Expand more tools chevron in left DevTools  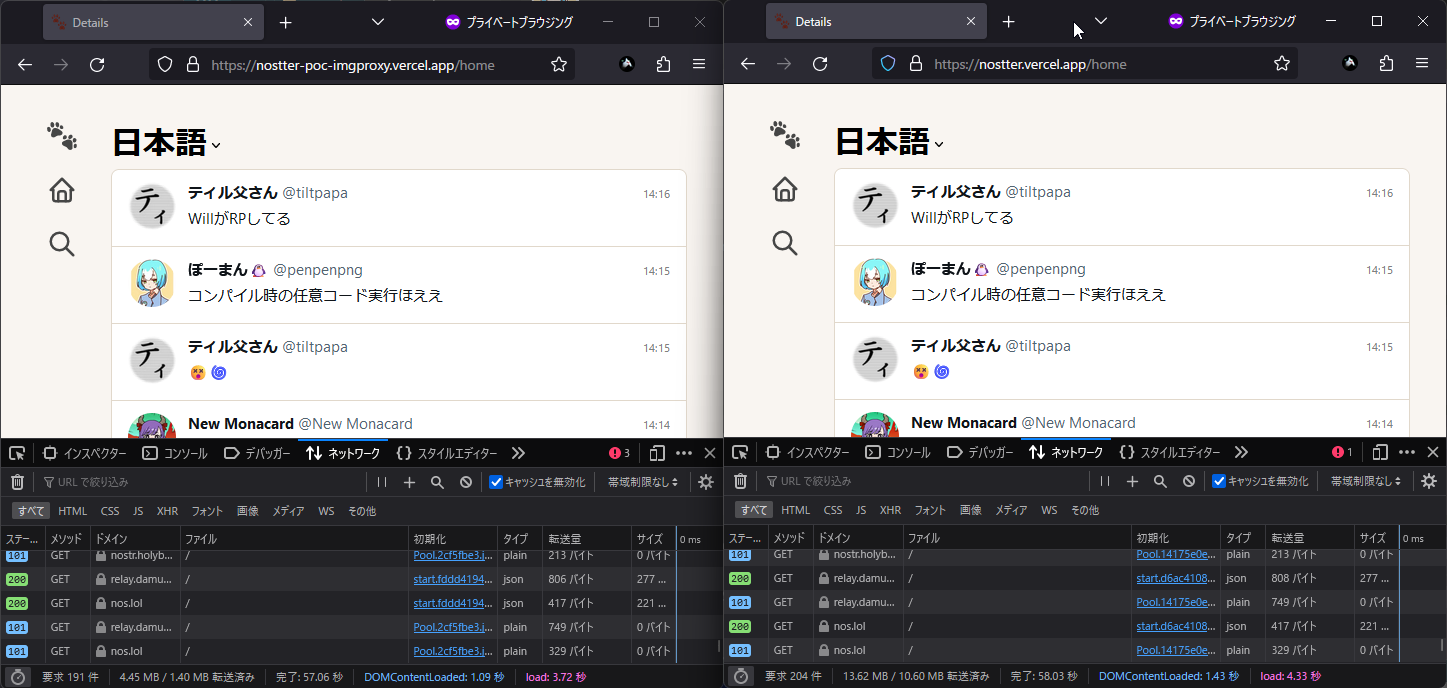(518, 453)
